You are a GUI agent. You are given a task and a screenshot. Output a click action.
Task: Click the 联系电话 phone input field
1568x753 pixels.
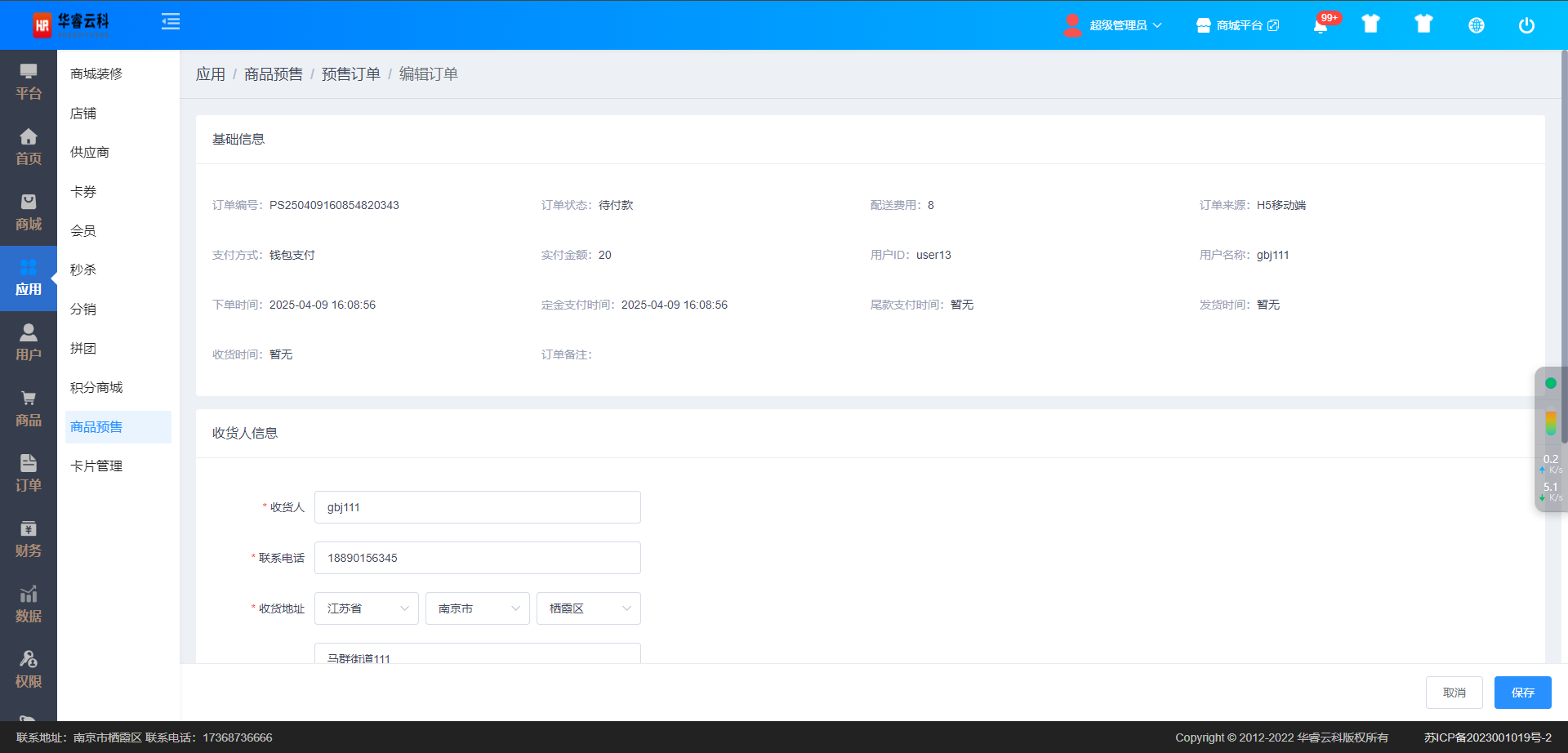click(x=477, y=558)
